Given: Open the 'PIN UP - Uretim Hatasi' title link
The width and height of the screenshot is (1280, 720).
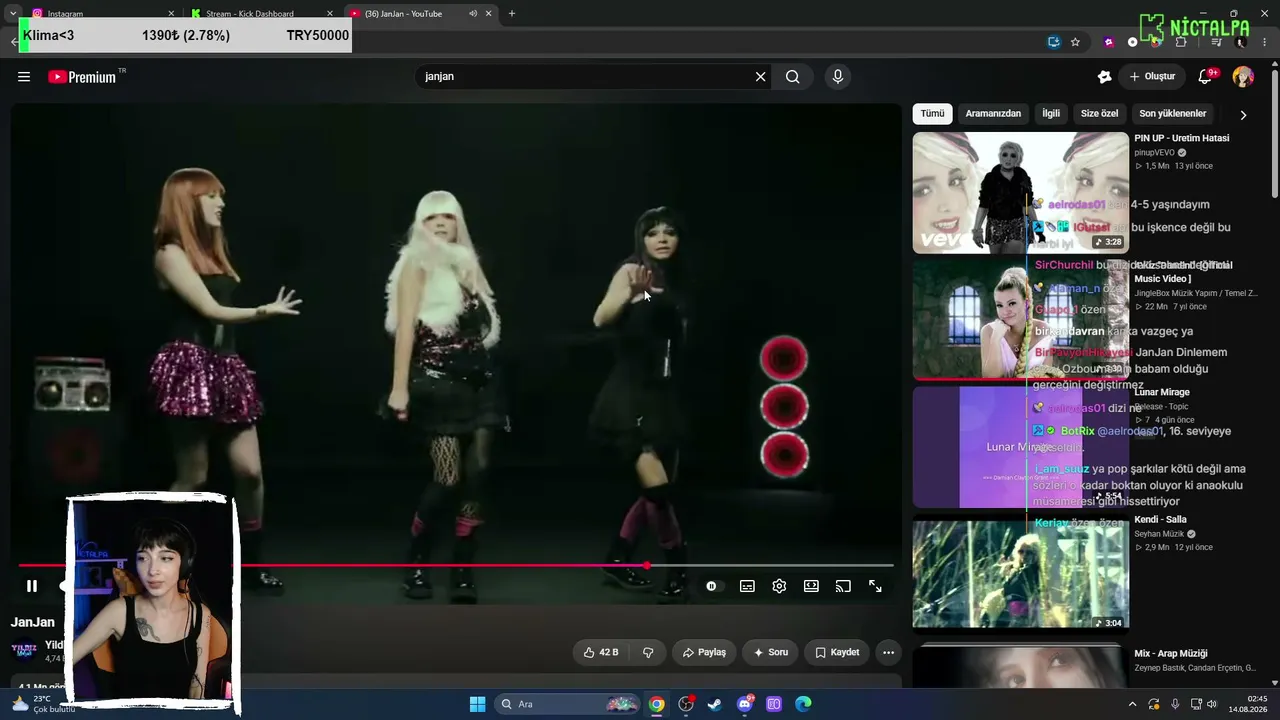Looking at the screenshot, I should 1182,139.
